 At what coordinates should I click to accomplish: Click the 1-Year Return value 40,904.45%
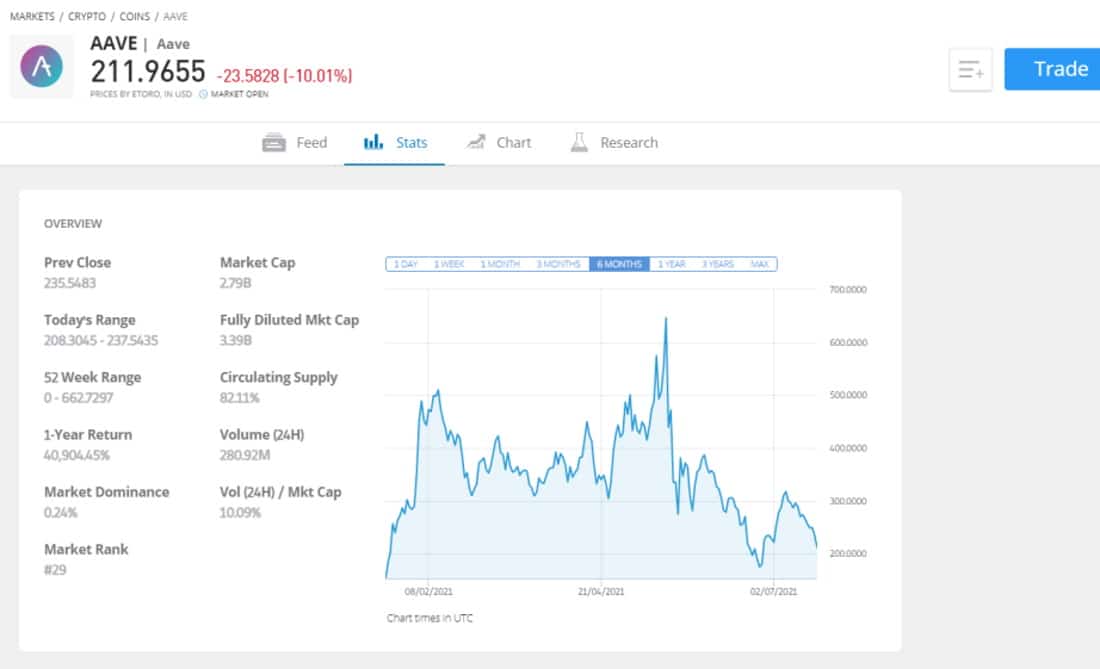click(77, 456)
